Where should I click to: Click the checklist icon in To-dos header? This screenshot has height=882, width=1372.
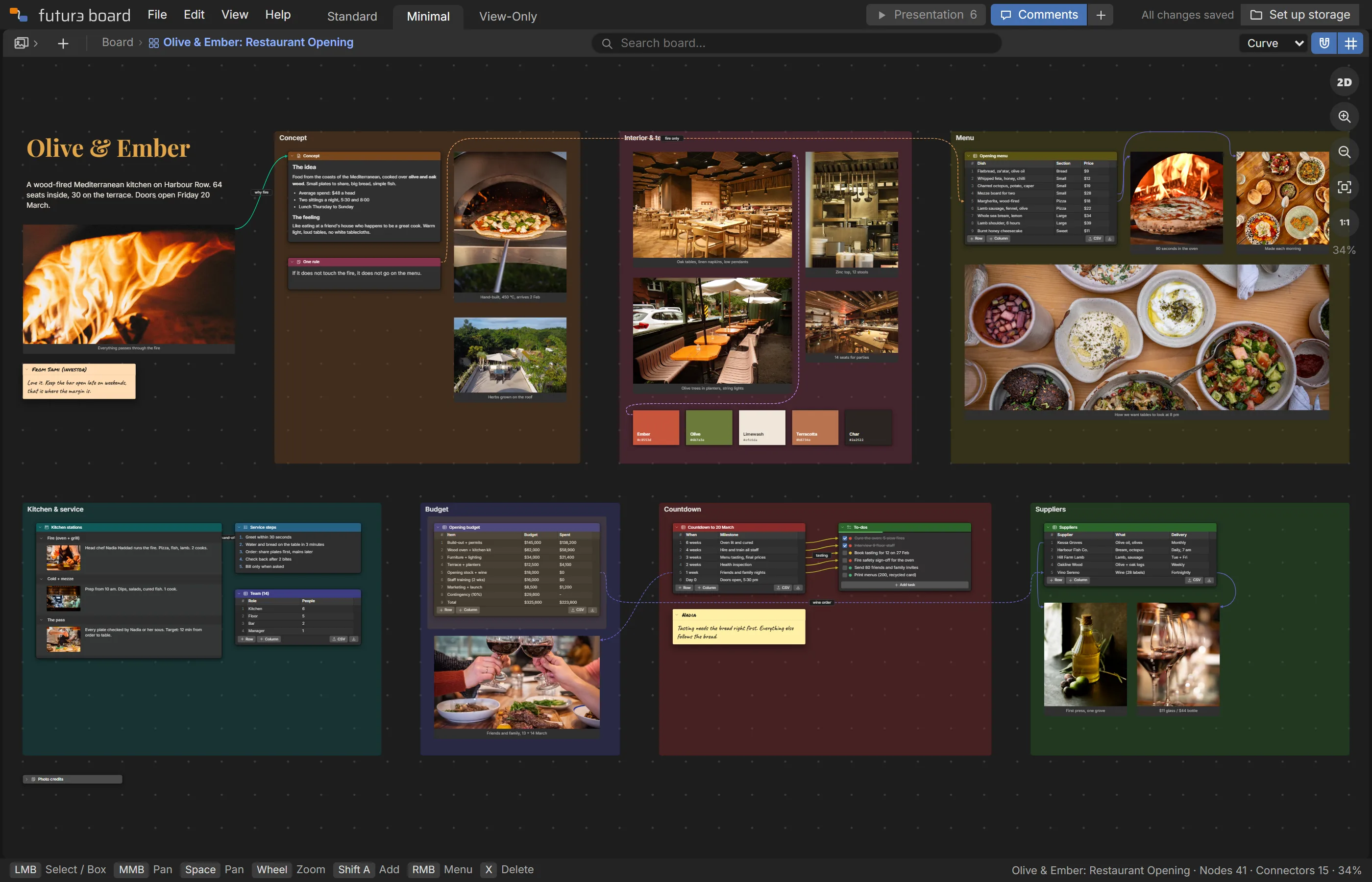click(x=849, y=527)
